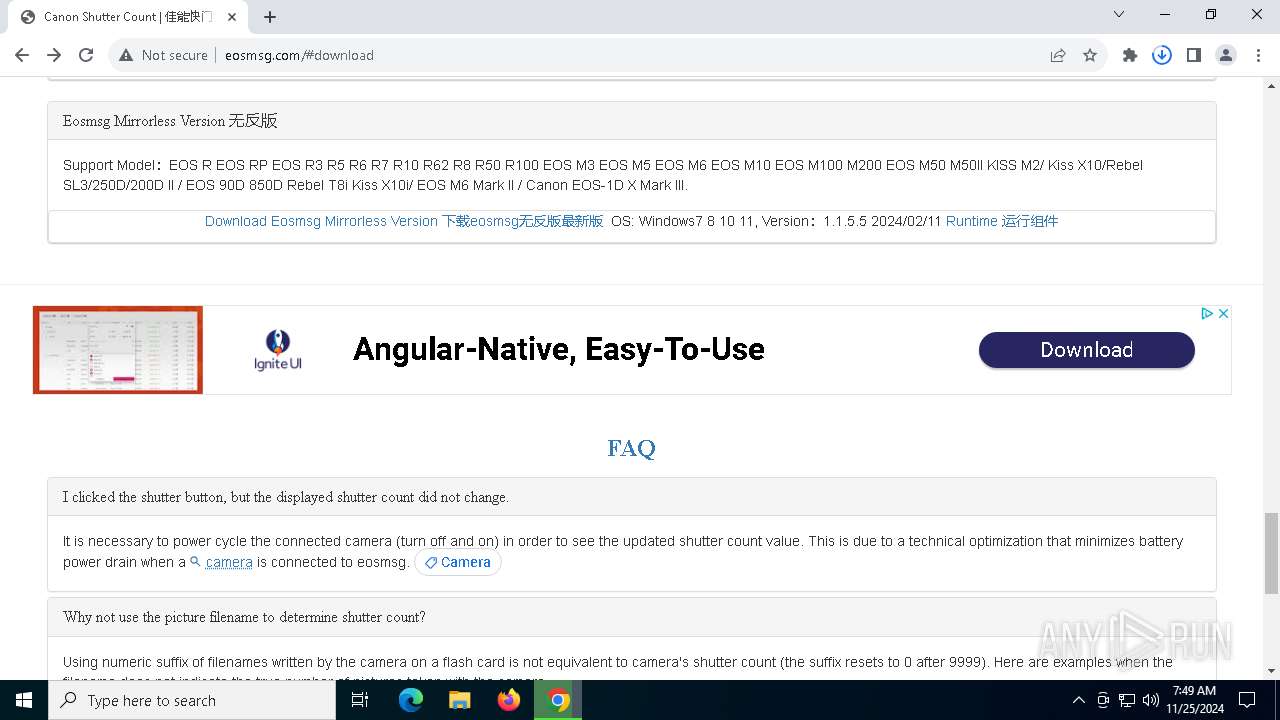
Task: Reload the eosmsg page
Action: tap(86, 55)
